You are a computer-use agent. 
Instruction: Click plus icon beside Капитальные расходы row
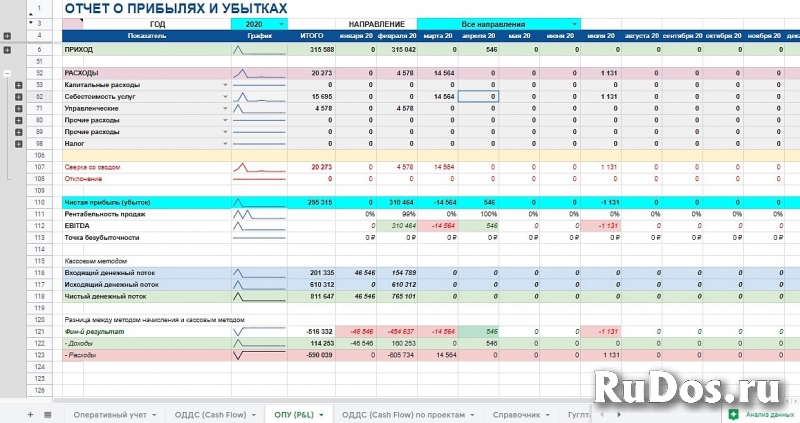[x=20, y=85]
